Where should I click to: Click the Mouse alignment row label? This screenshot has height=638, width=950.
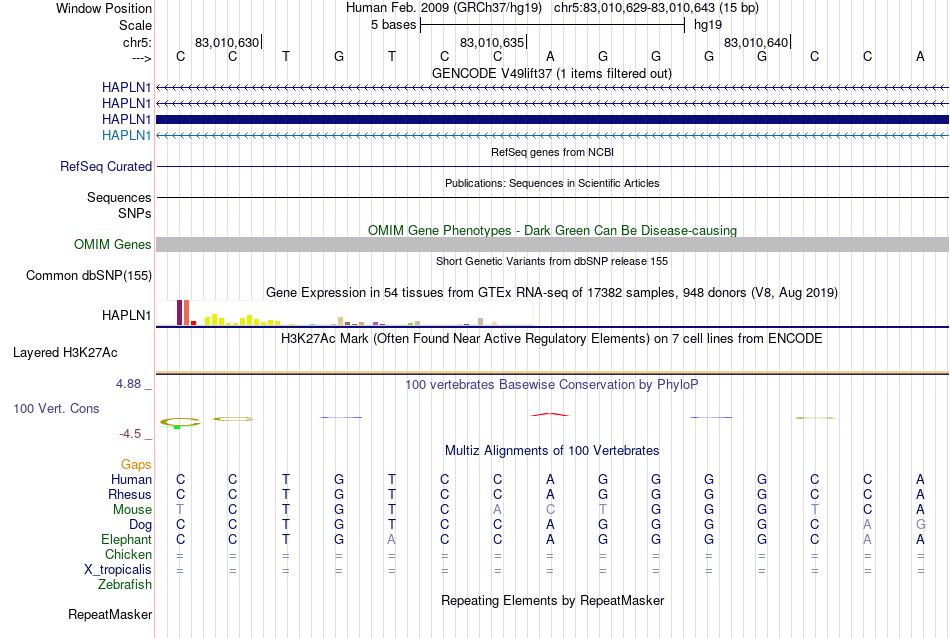point(132,510)
